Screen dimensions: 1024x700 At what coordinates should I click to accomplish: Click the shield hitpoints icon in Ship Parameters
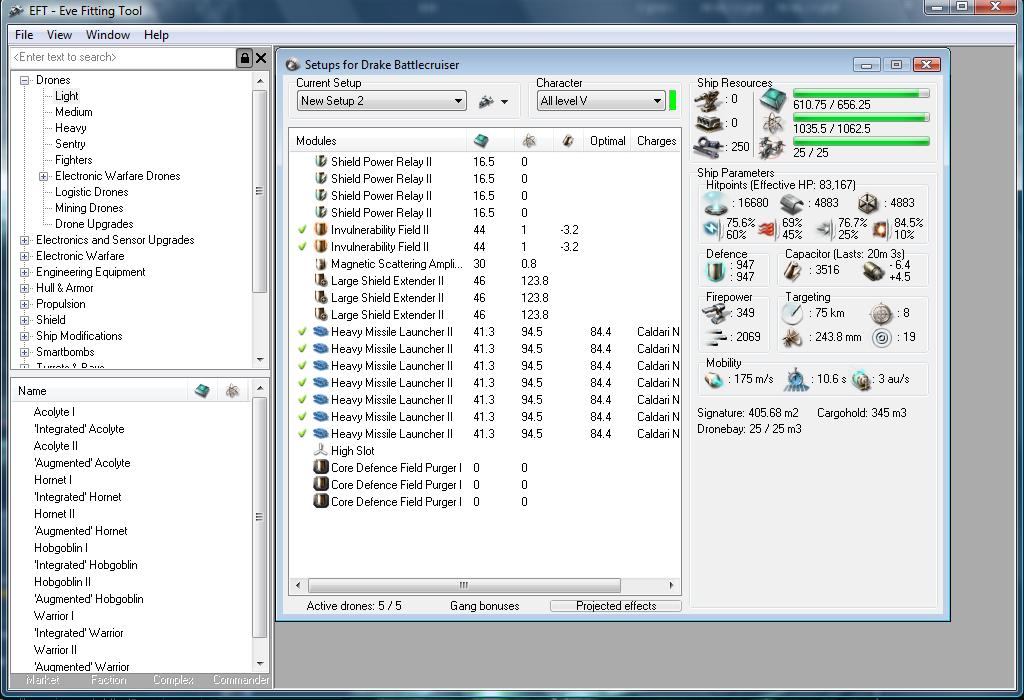716,203
